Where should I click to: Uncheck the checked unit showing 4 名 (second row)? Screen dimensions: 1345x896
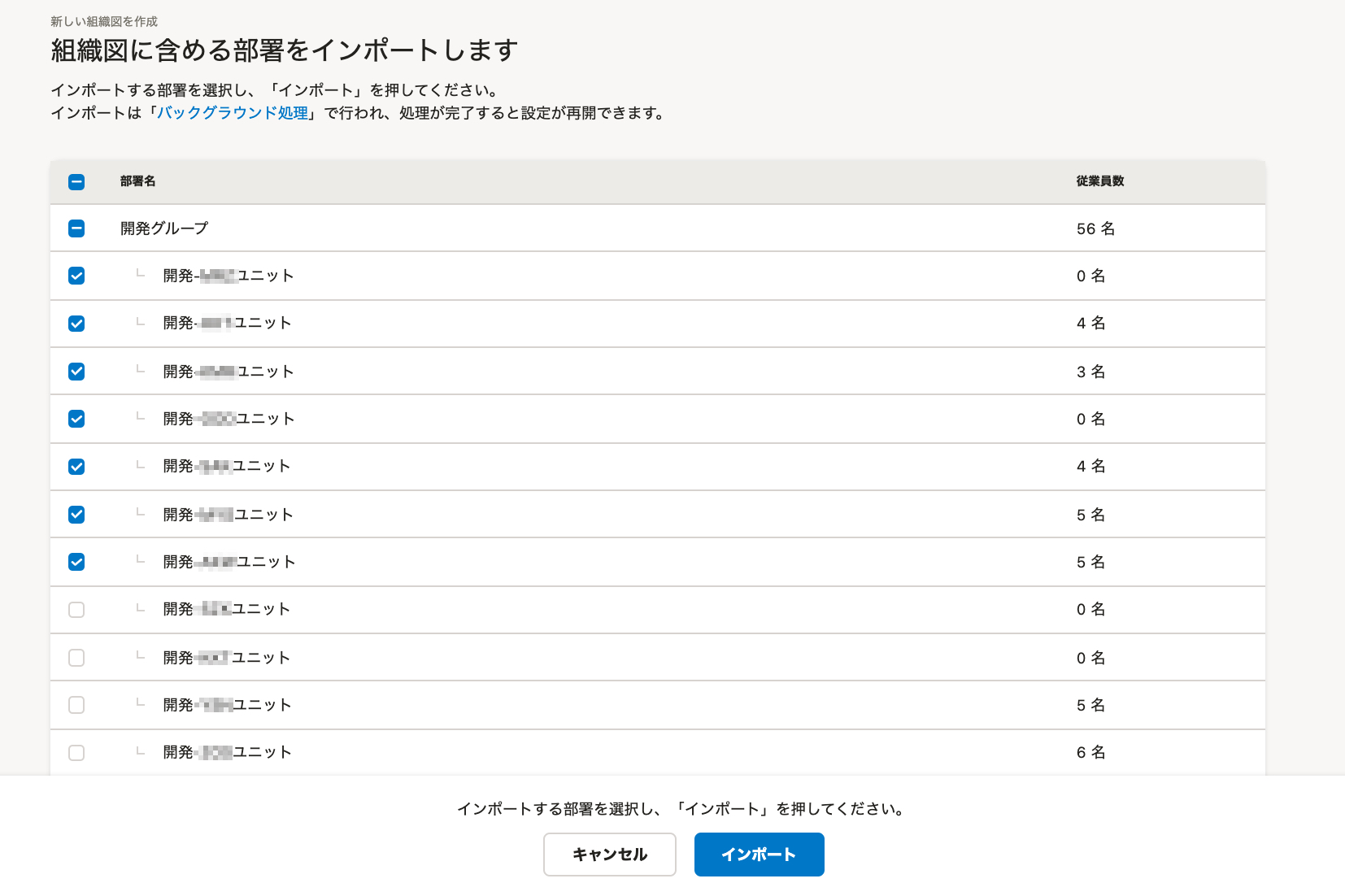(x=76, y=323)
